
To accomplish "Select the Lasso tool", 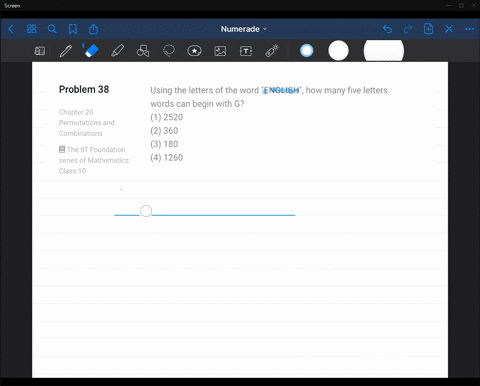I will click(169, 51).
